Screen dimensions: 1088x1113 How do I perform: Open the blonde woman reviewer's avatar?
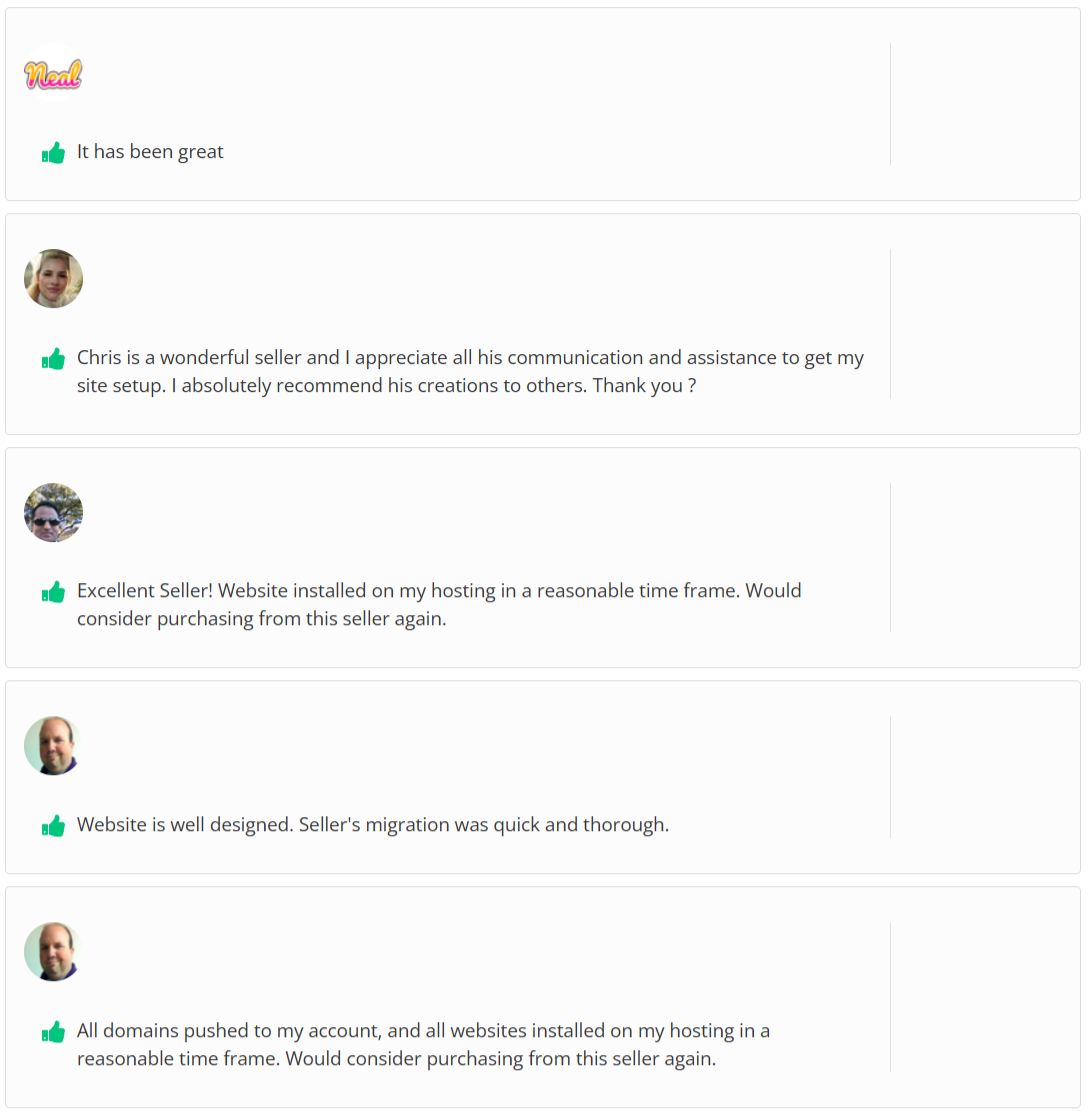[x=53, y=279]
